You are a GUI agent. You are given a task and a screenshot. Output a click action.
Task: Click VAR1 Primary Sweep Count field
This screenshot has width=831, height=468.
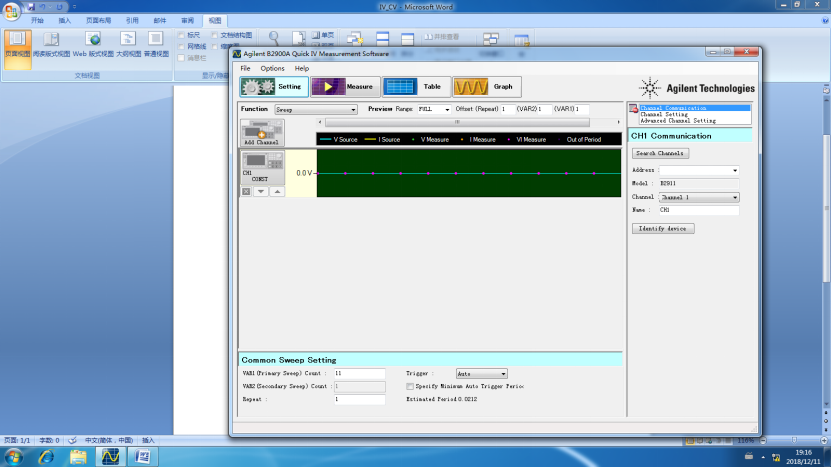(359, 374)
